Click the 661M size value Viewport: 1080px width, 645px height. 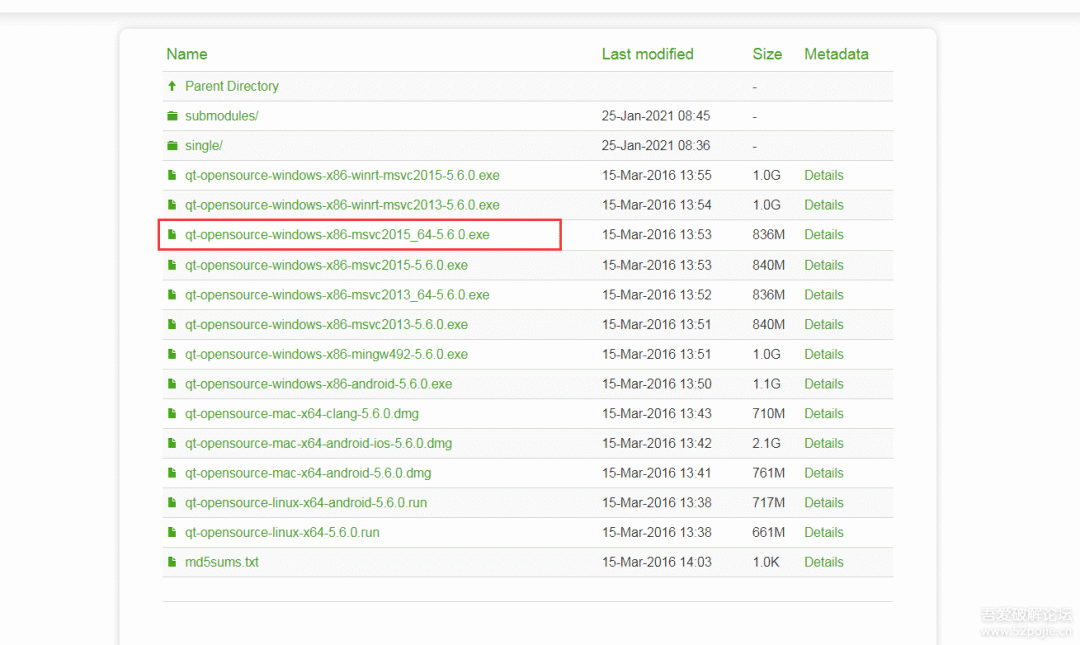coord(769,531)
